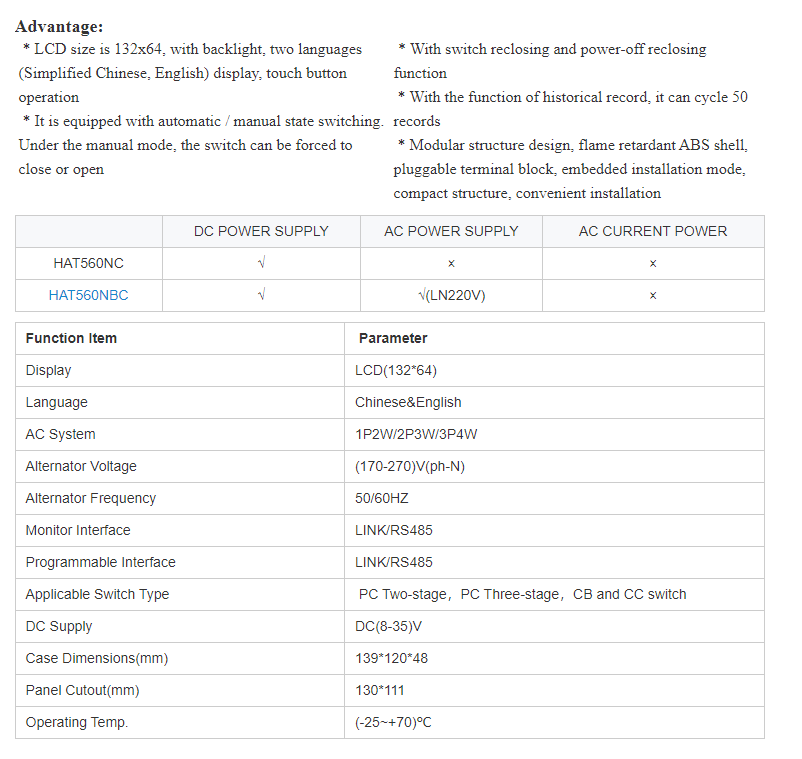
Task: Click the Advantage heading
Action: click(x=59, y=27)
